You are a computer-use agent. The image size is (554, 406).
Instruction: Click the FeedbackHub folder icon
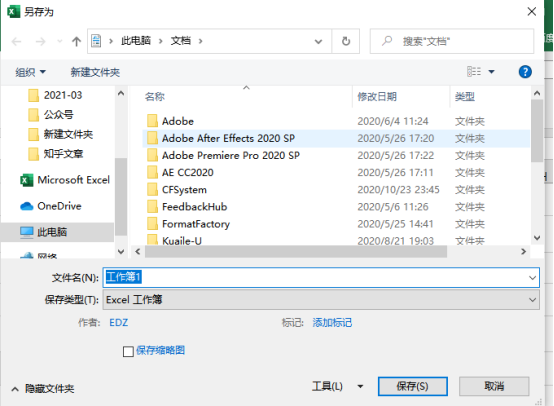tap(152, 206)
